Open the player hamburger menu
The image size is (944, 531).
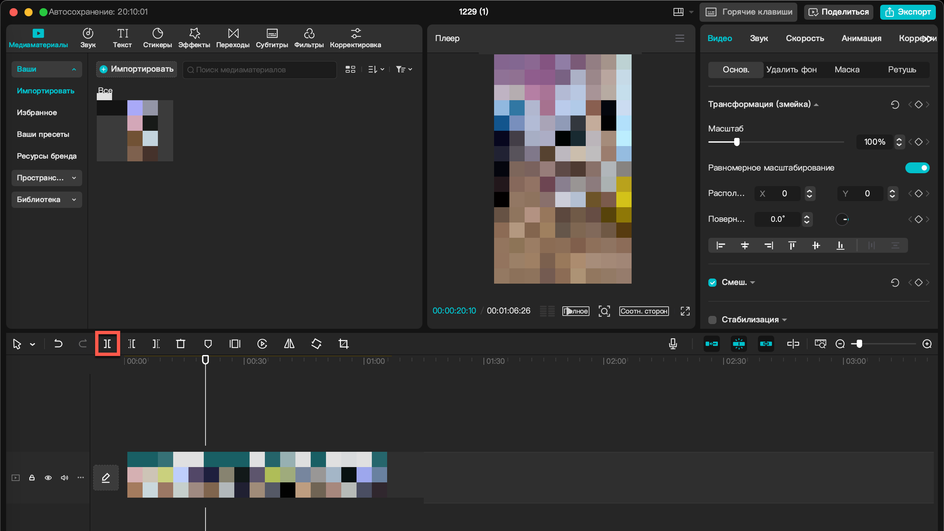tap(680, 39)
